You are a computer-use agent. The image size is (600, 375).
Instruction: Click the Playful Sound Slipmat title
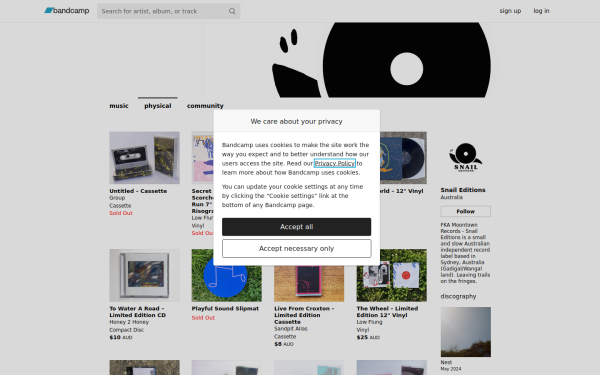225,308
